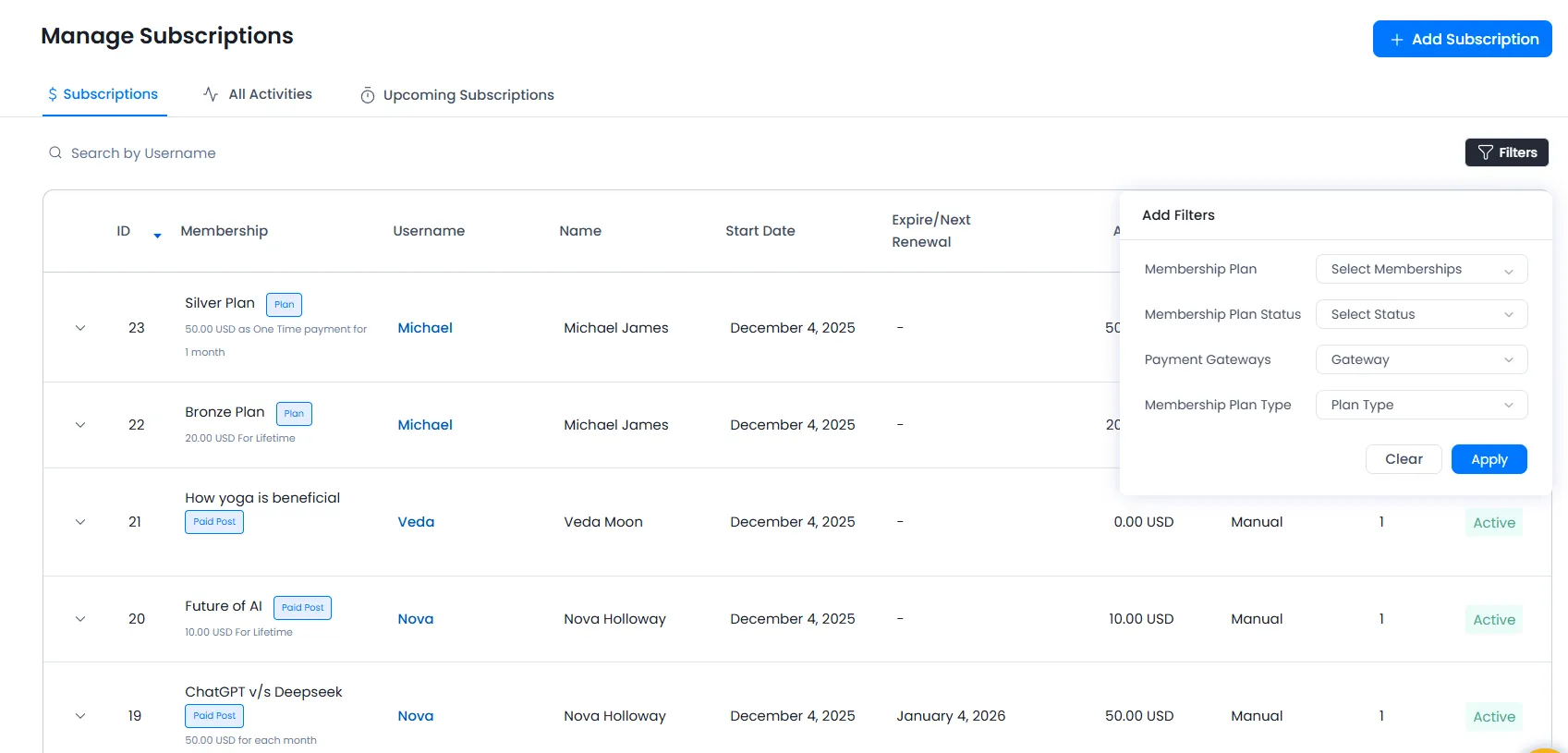The image size is (1568, 753).
Task: Click the Silver Plan membership title
Action: click(x=220, y=303)
